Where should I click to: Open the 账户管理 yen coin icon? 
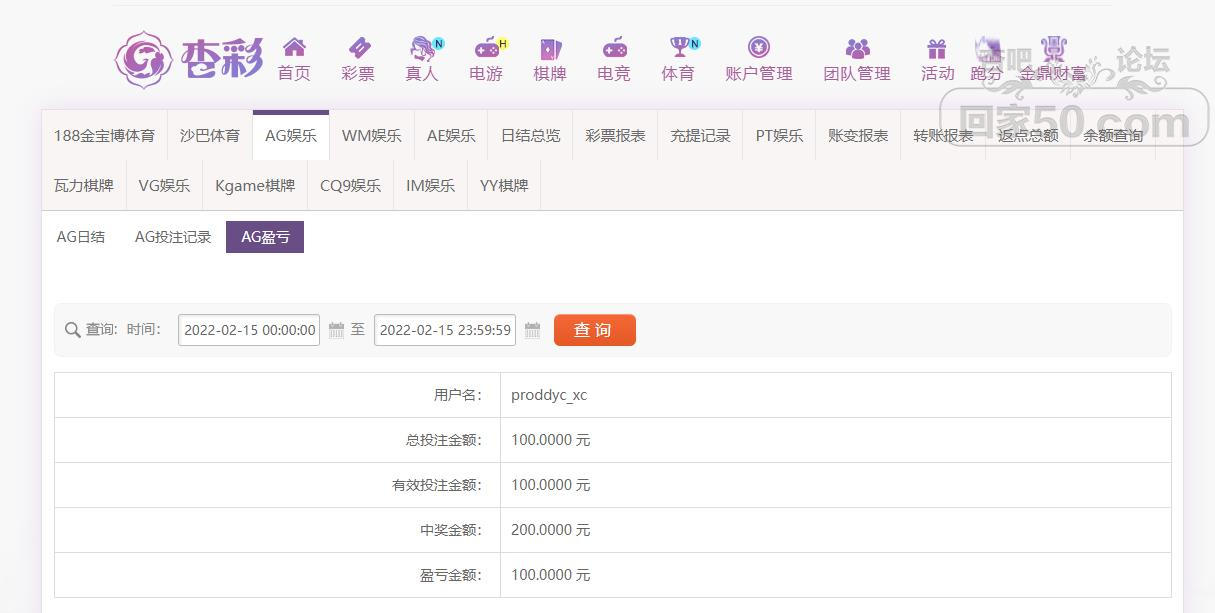coord(759,47)
